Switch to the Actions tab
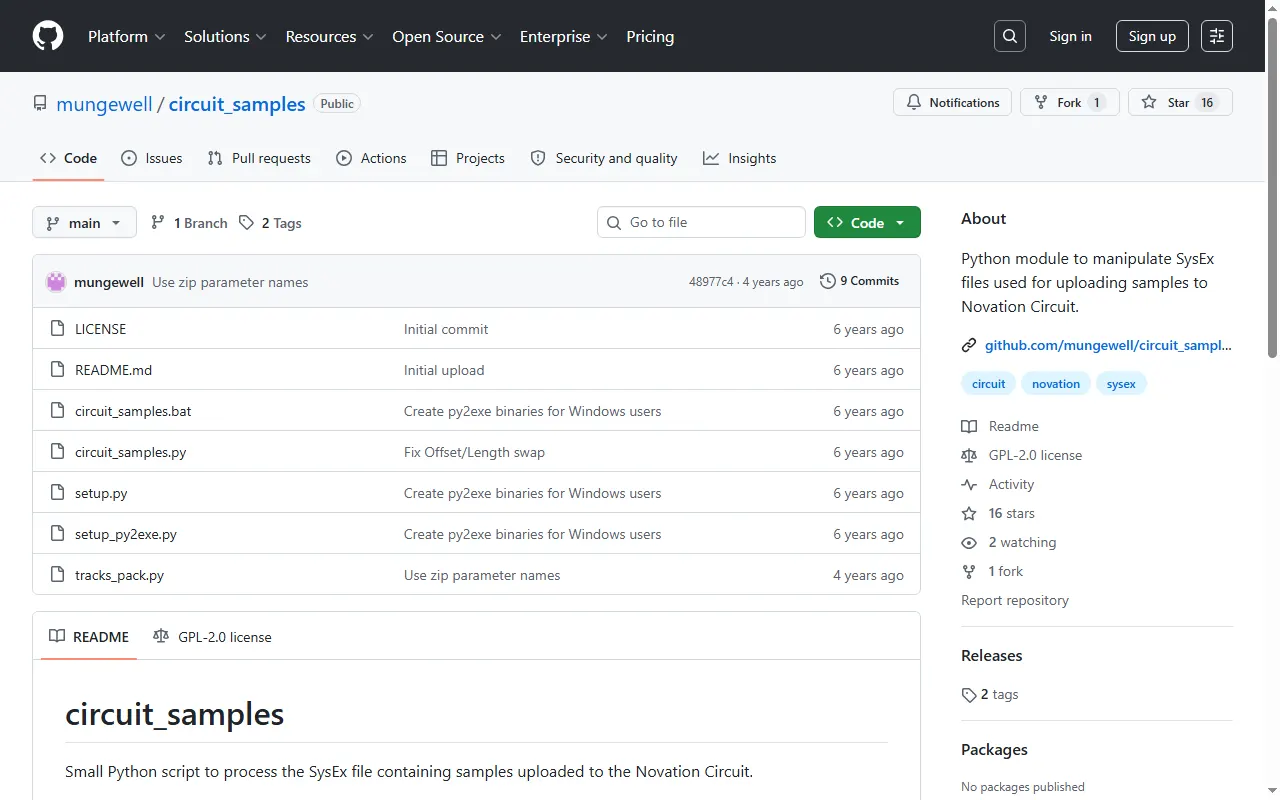Viewport: 1280px width, 800px height. click(x=371, y=158)
